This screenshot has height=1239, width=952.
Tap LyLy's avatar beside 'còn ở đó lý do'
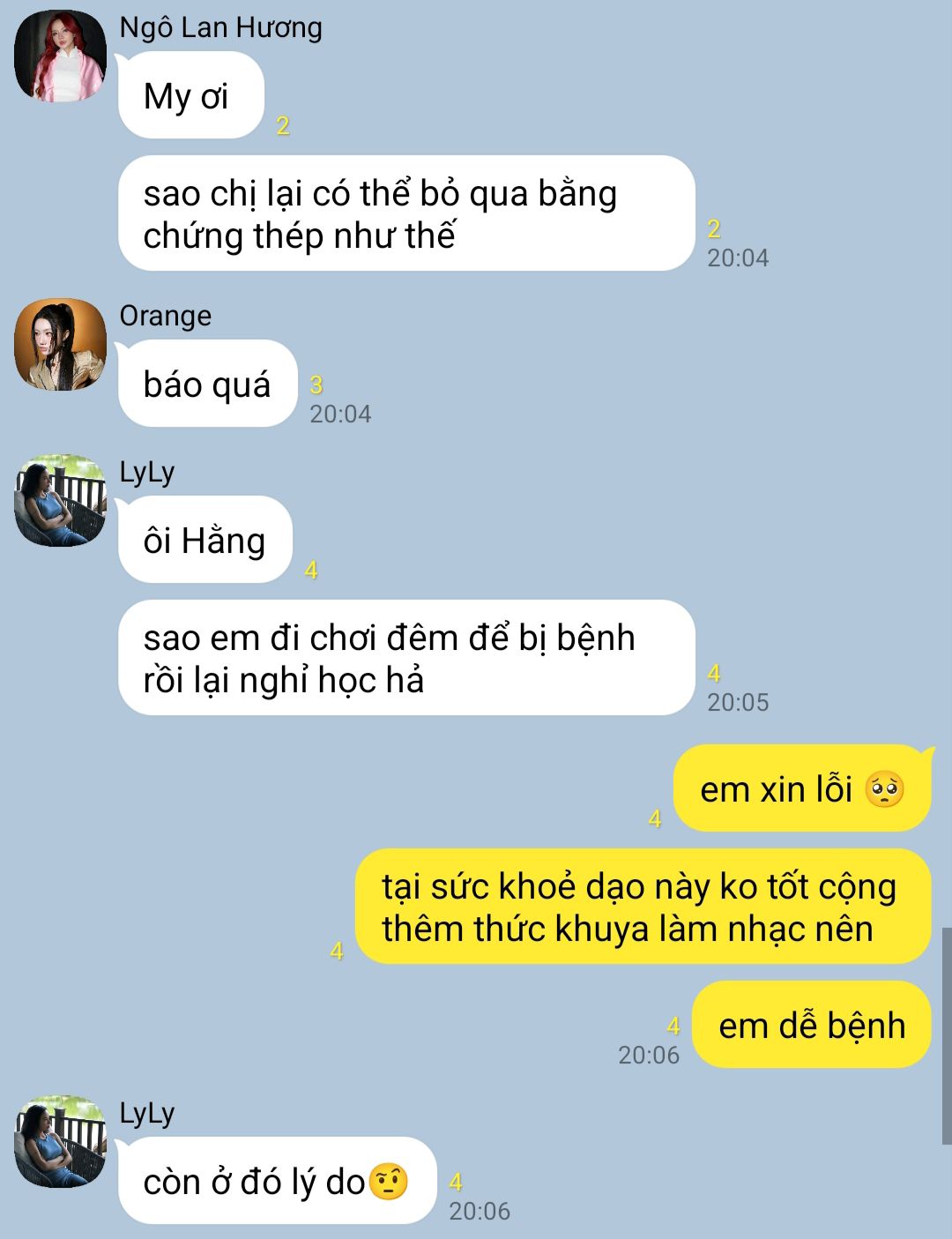point(60,1141)
